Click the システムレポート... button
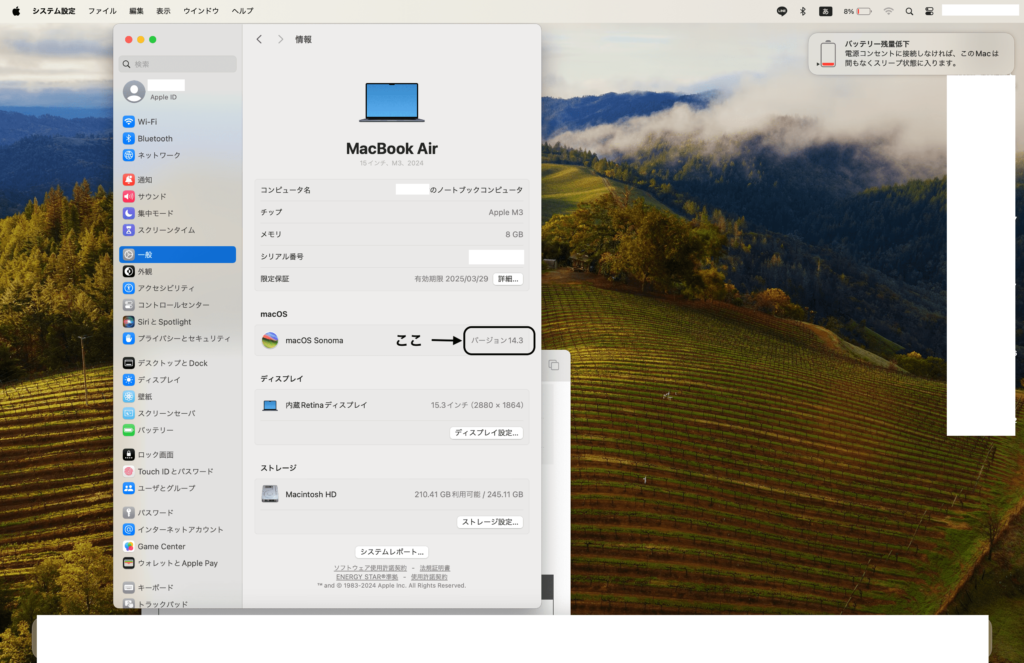The height and width of the screenshot is (663, 1024). 392,552
